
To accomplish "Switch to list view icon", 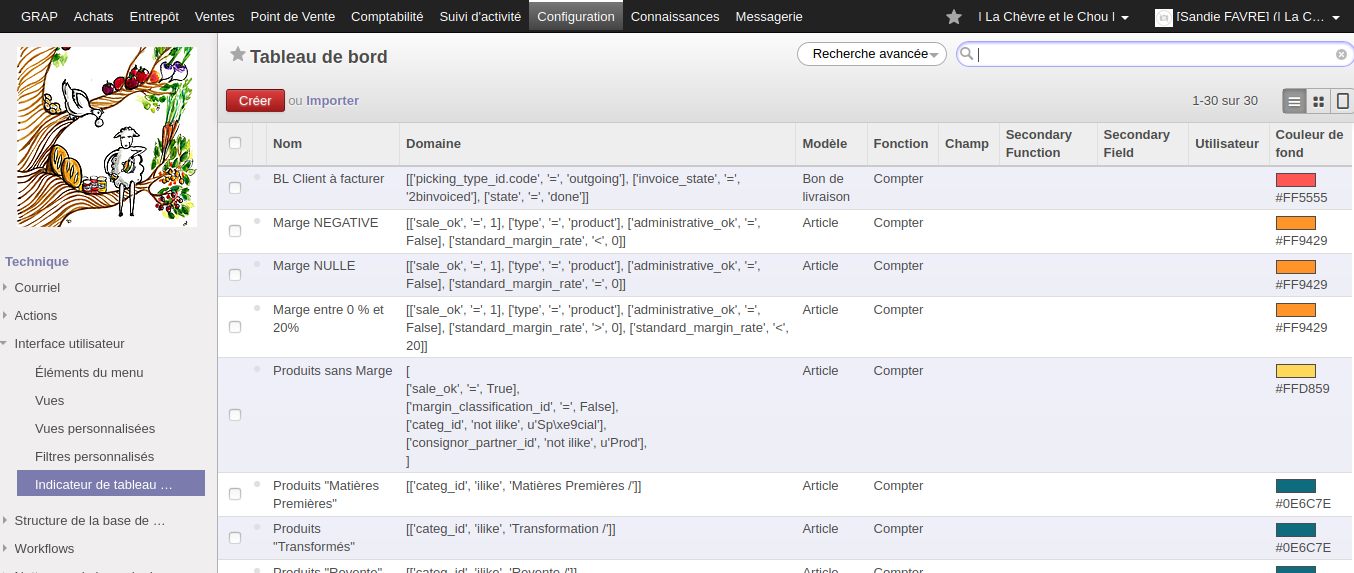I will coord(1294,101).
